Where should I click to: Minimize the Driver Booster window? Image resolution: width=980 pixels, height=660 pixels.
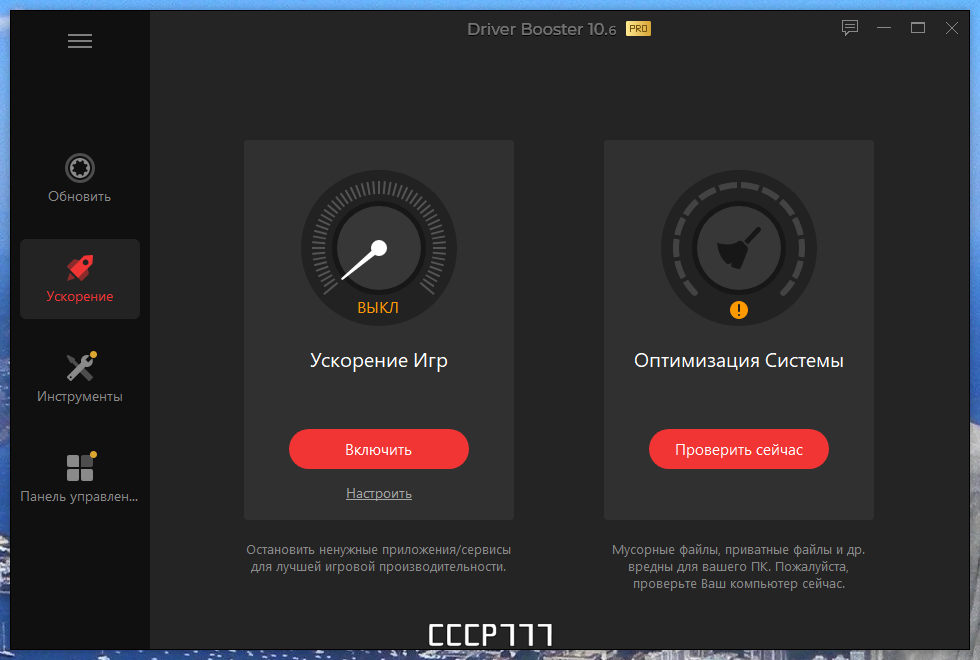(x=884, y=28)
